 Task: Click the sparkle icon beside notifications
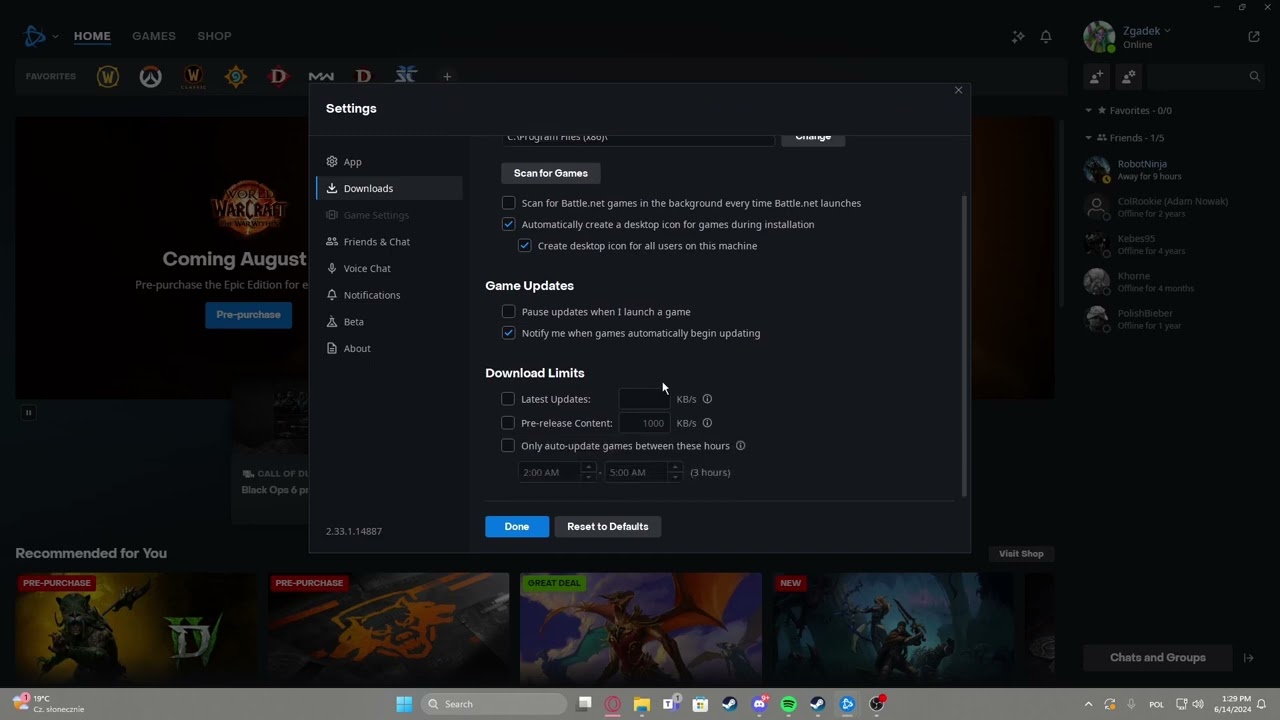[1018, 36]
